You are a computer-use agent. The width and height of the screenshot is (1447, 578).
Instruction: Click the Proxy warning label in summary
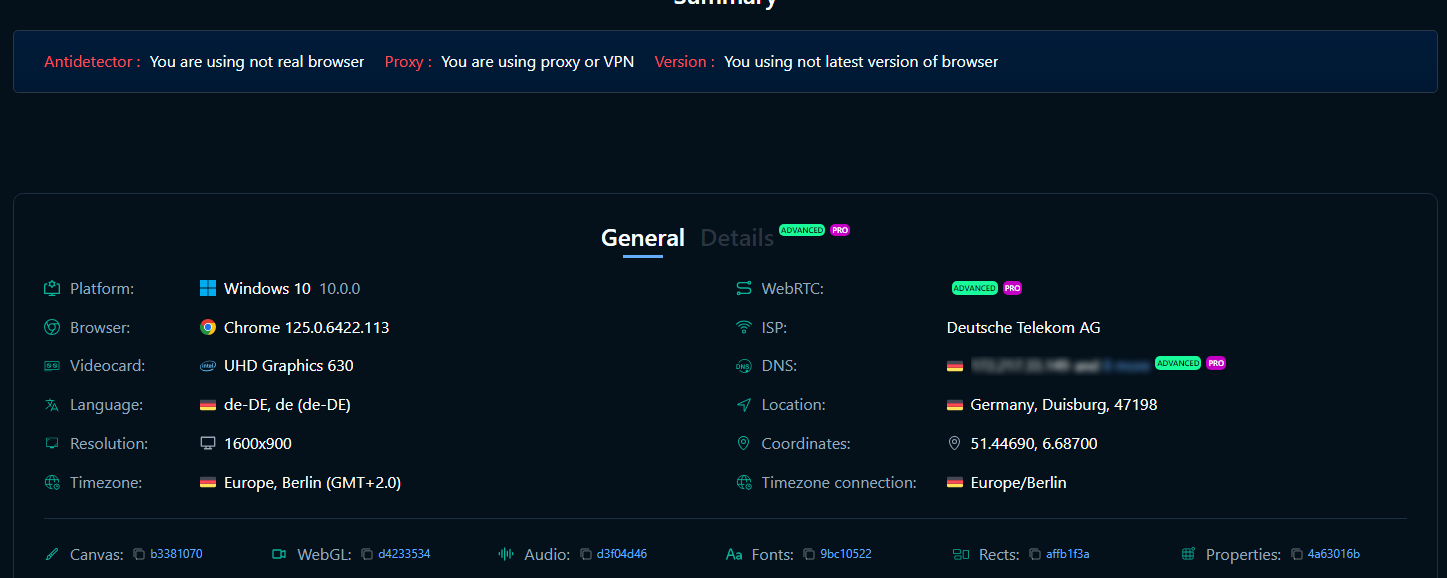point(408,62)
